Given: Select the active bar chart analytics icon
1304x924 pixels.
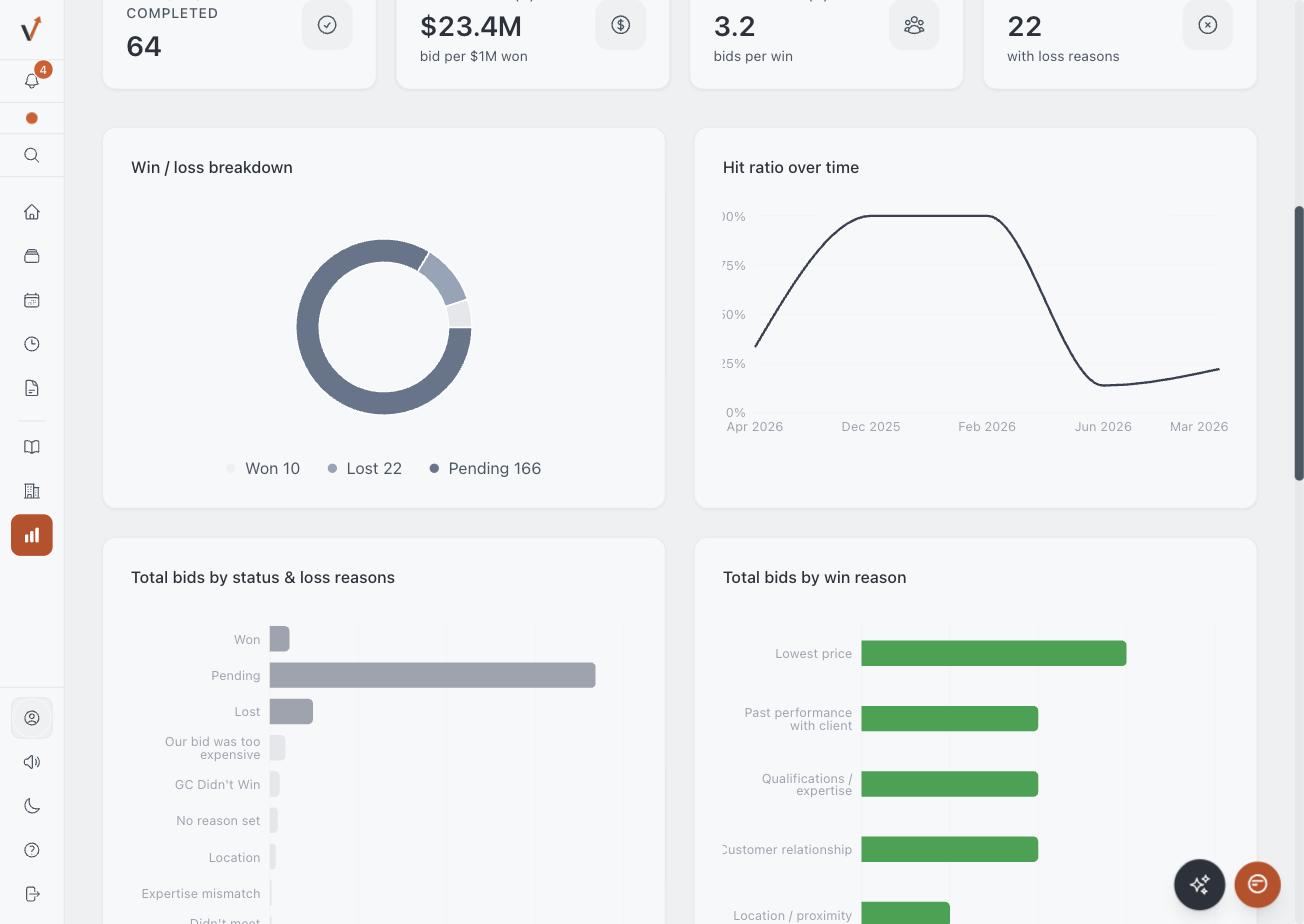Looking at the screenshot, I should pos(32,535).
